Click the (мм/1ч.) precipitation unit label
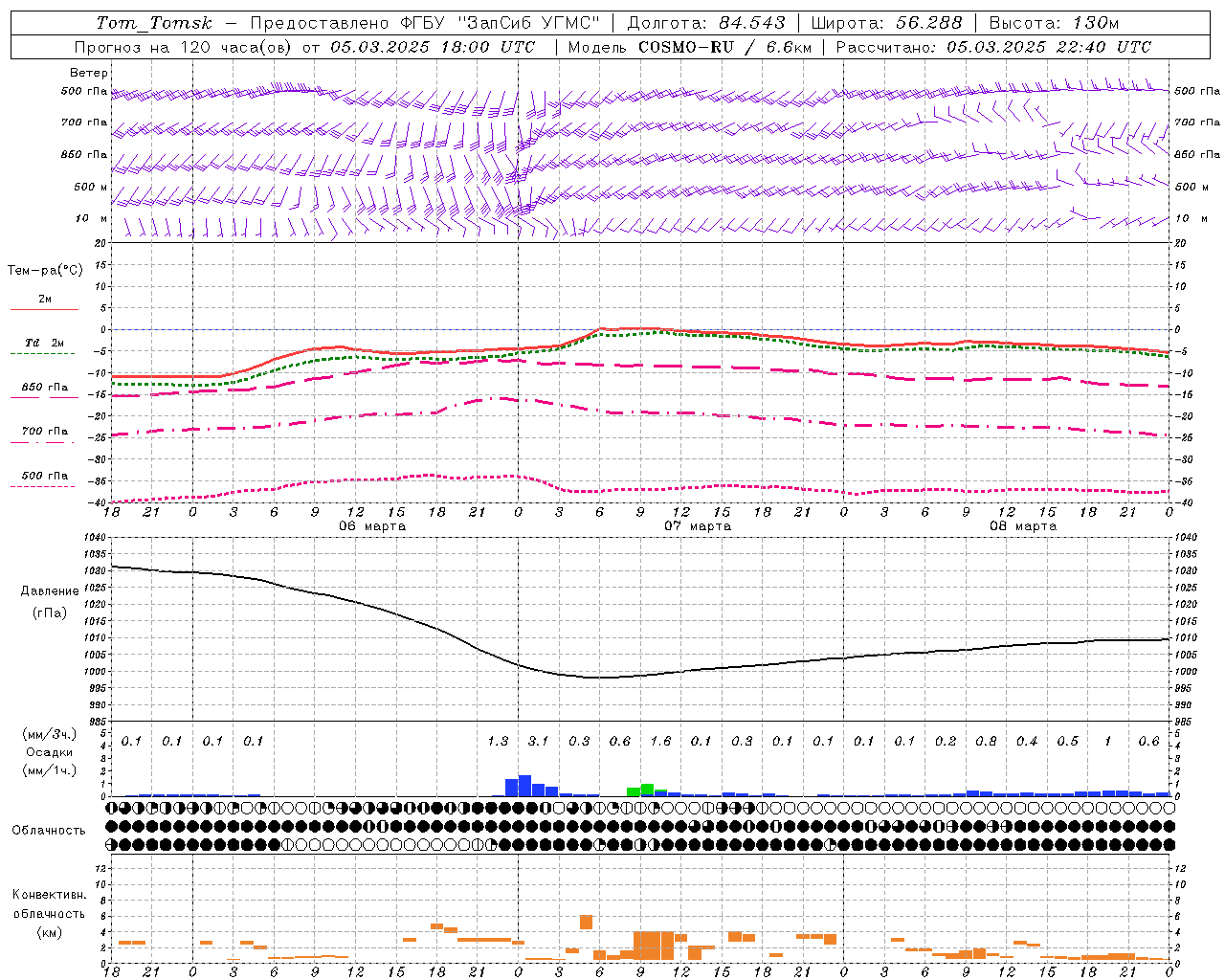The height and width of the screenshot is (980, 1225). click(50, 770)
